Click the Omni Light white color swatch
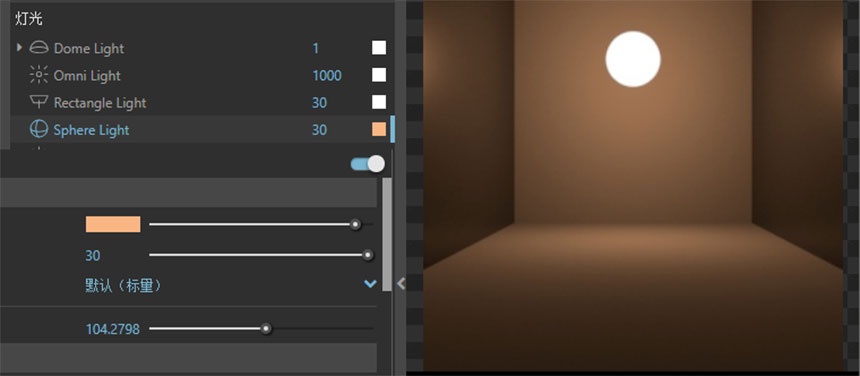Viewport: 860px width, 376px height. [x=379, y=75]
